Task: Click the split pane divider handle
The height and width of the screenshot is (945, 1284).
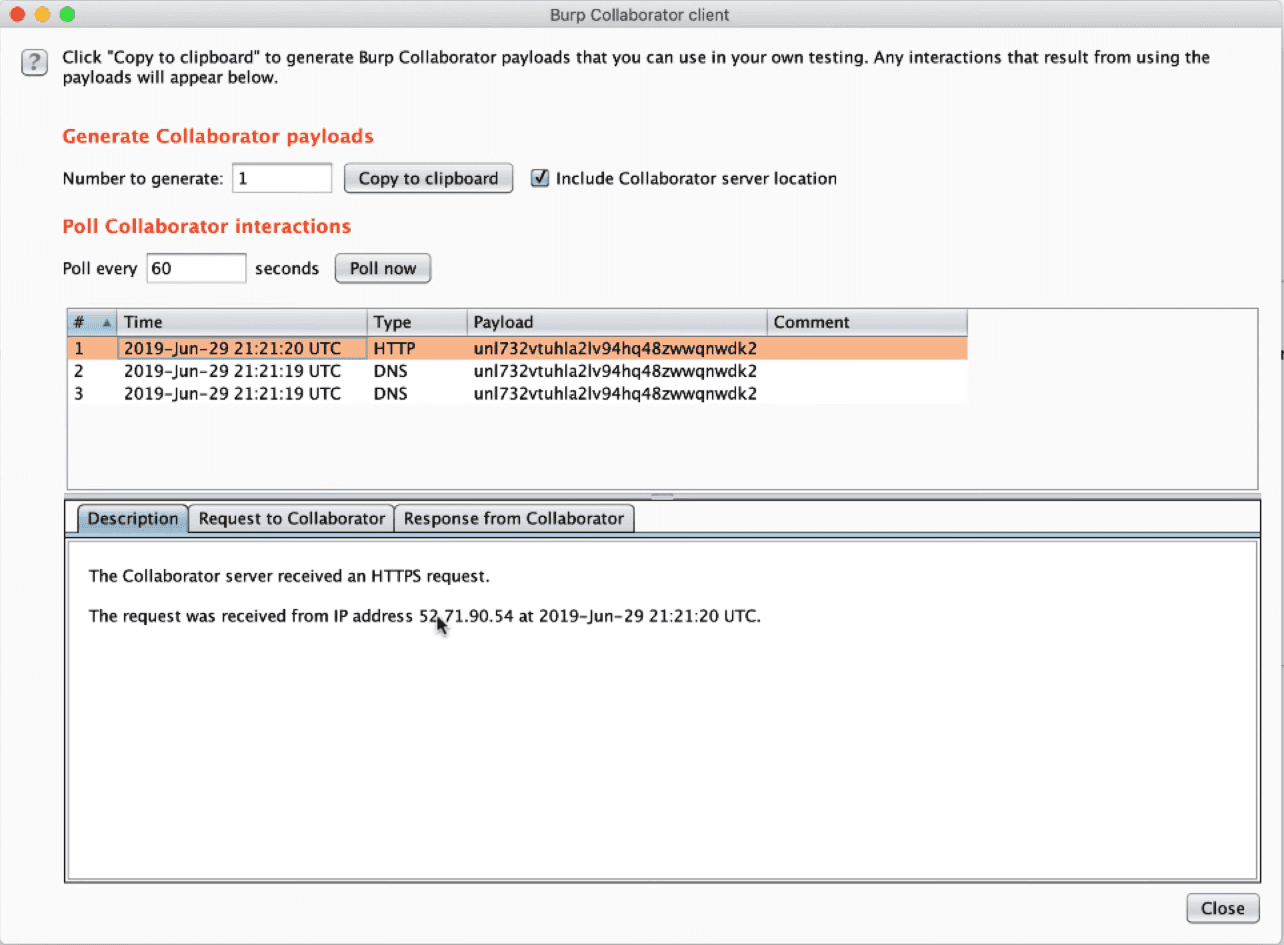Action: point(662,496)
